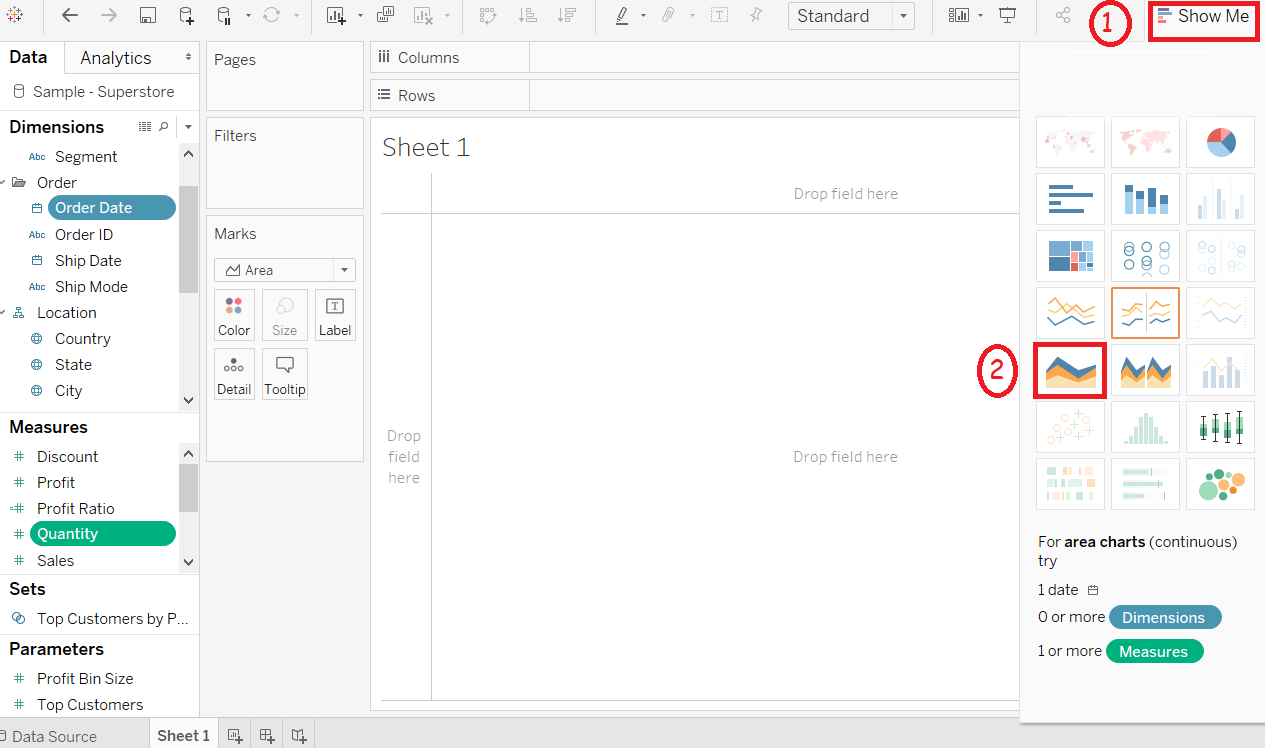Toggle mark labels with the T icon
The image size is (1265, 748).
pos(719,16)
